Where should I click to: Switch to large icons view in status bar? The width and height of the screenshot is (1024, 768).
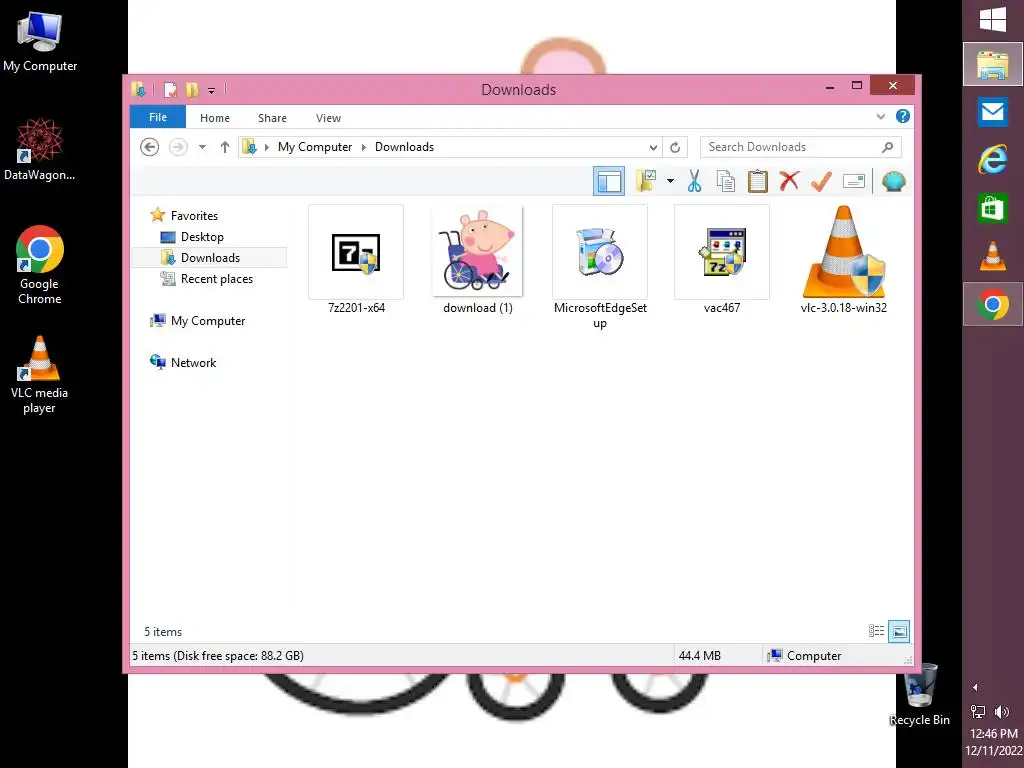[899, 631]
